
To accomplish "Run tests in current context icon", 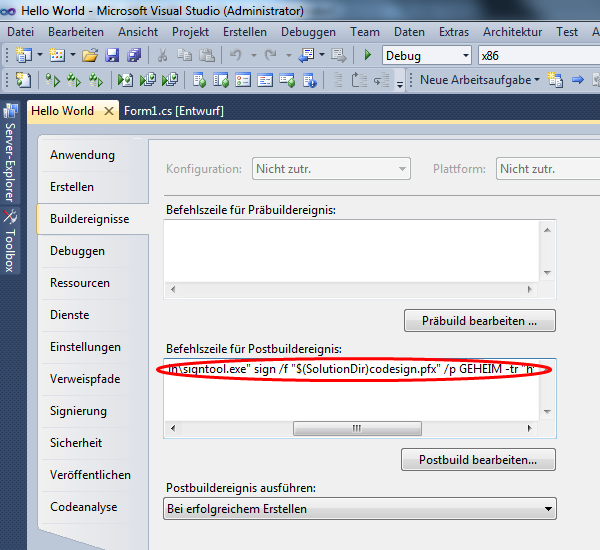I will (52, 80).
